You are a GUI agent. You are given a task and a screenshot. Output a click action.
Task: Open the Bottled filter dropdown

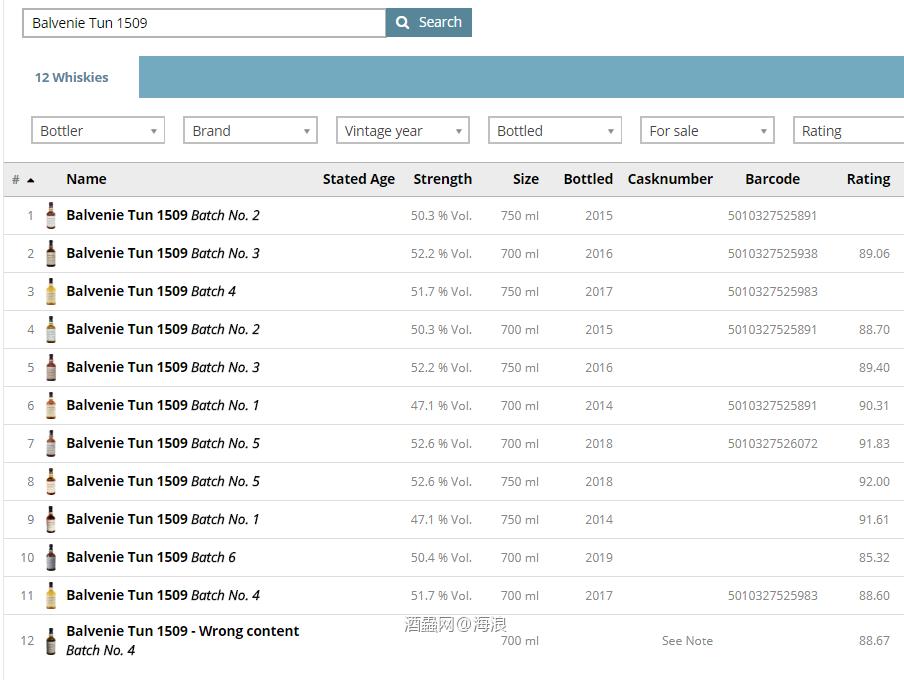pyautogui.click(x=555, y=130)
